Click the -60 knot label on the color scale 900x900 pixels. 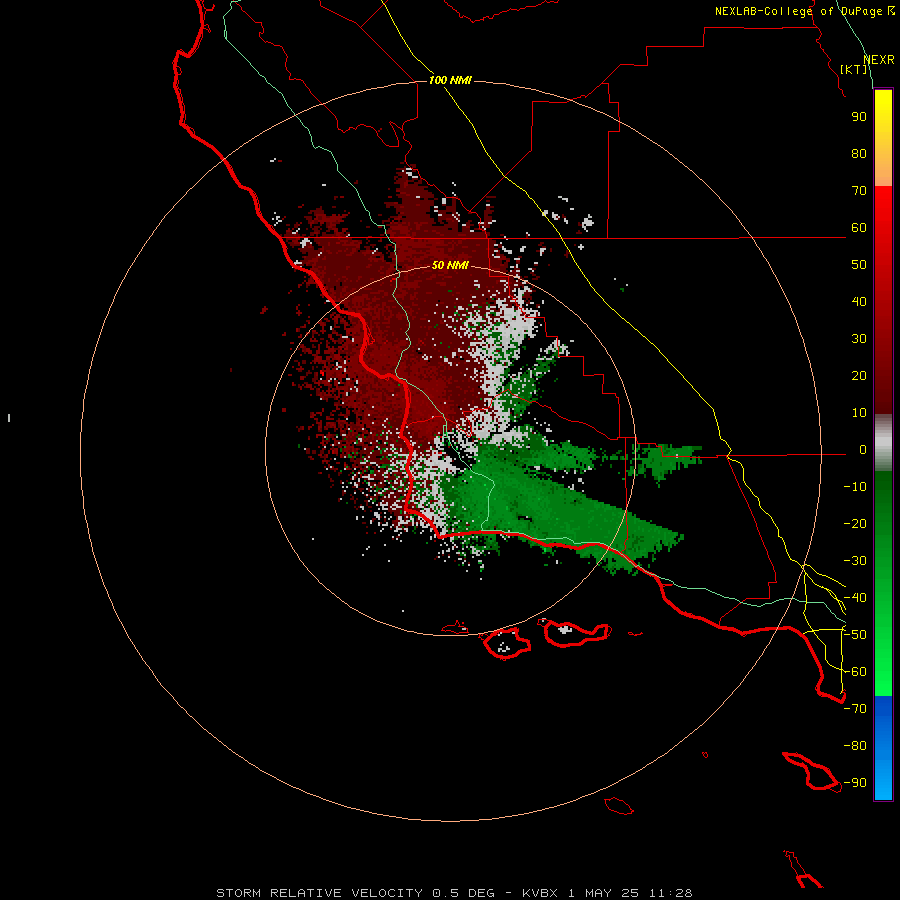tap(855, 672)
